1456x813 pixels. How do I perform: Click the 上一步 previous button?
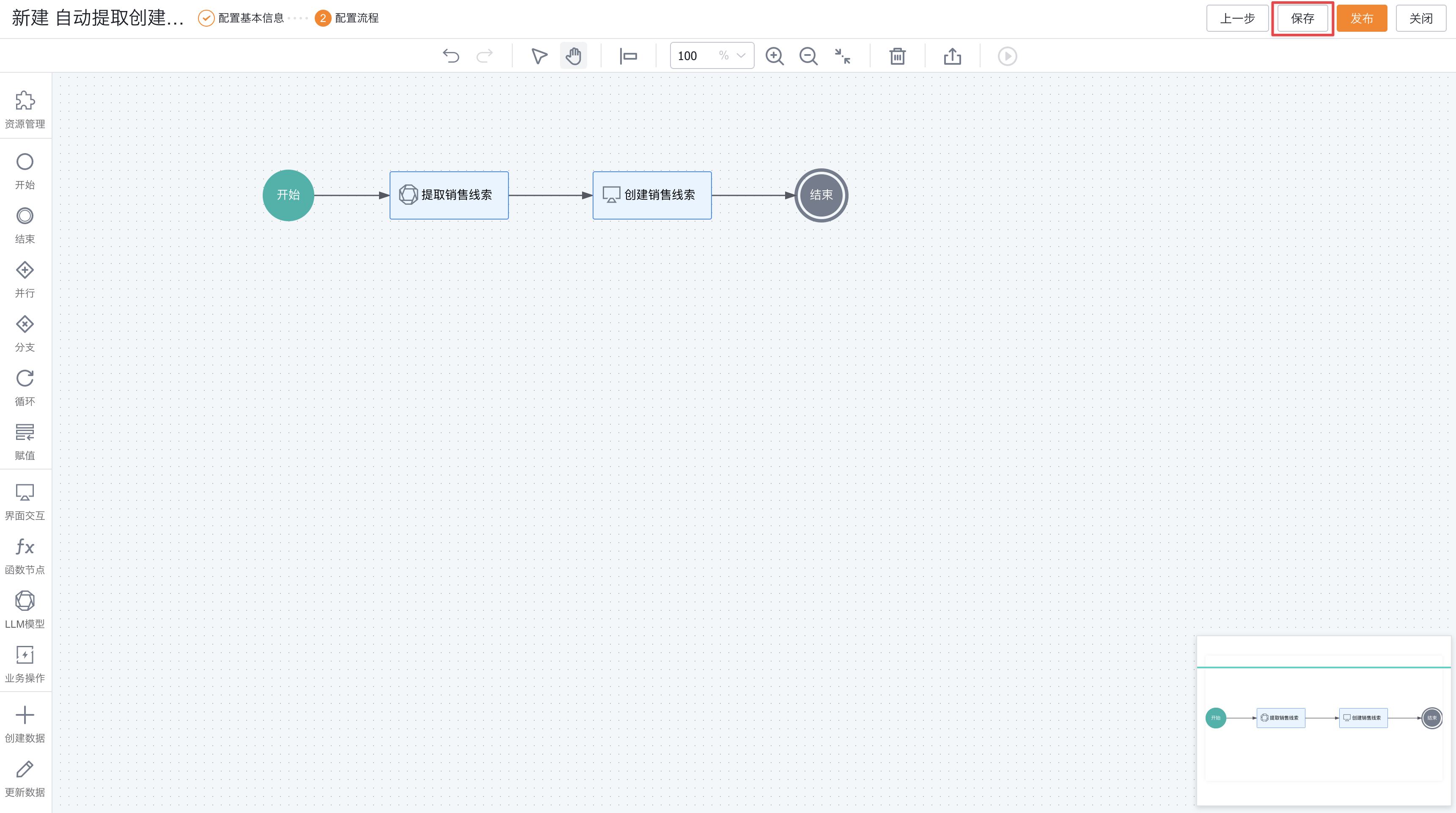pyautogui.click(x=1237, y=18)
